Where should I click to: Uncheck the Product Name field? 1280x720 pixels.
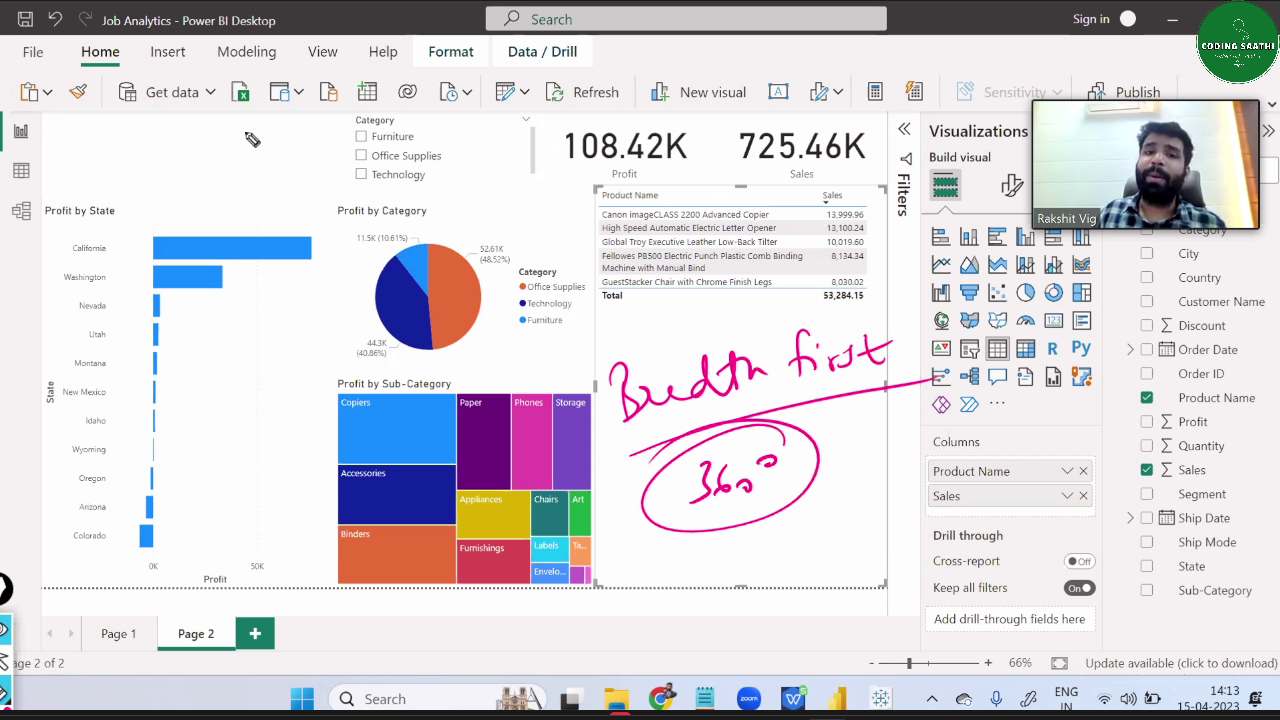coord(1146,397)
